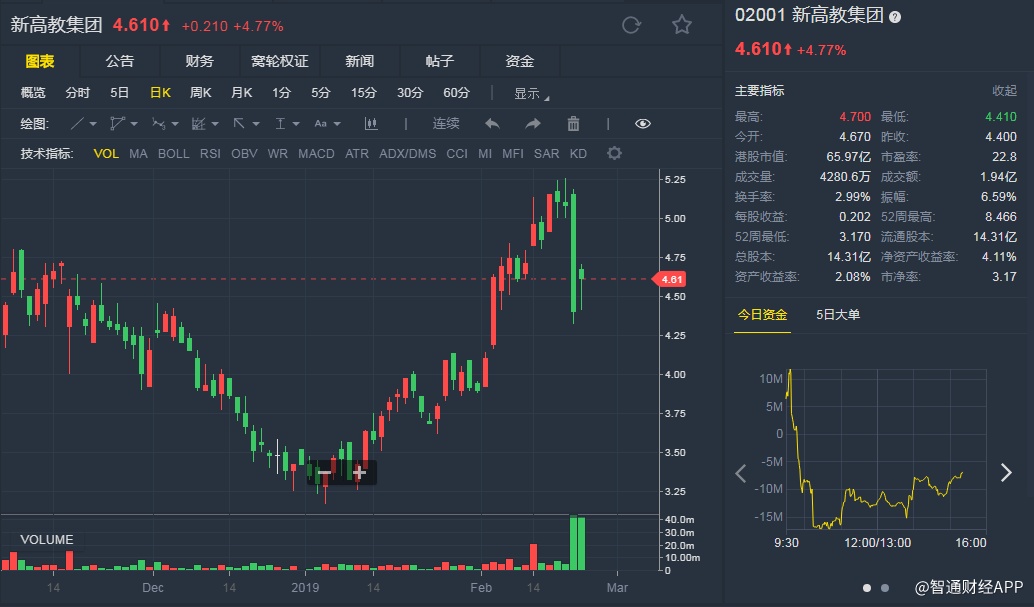The height and width of the screenshot is (607, 1034).
Task: Toggle MA indicator
Action: pyautogui.click(x=138, y=154)
